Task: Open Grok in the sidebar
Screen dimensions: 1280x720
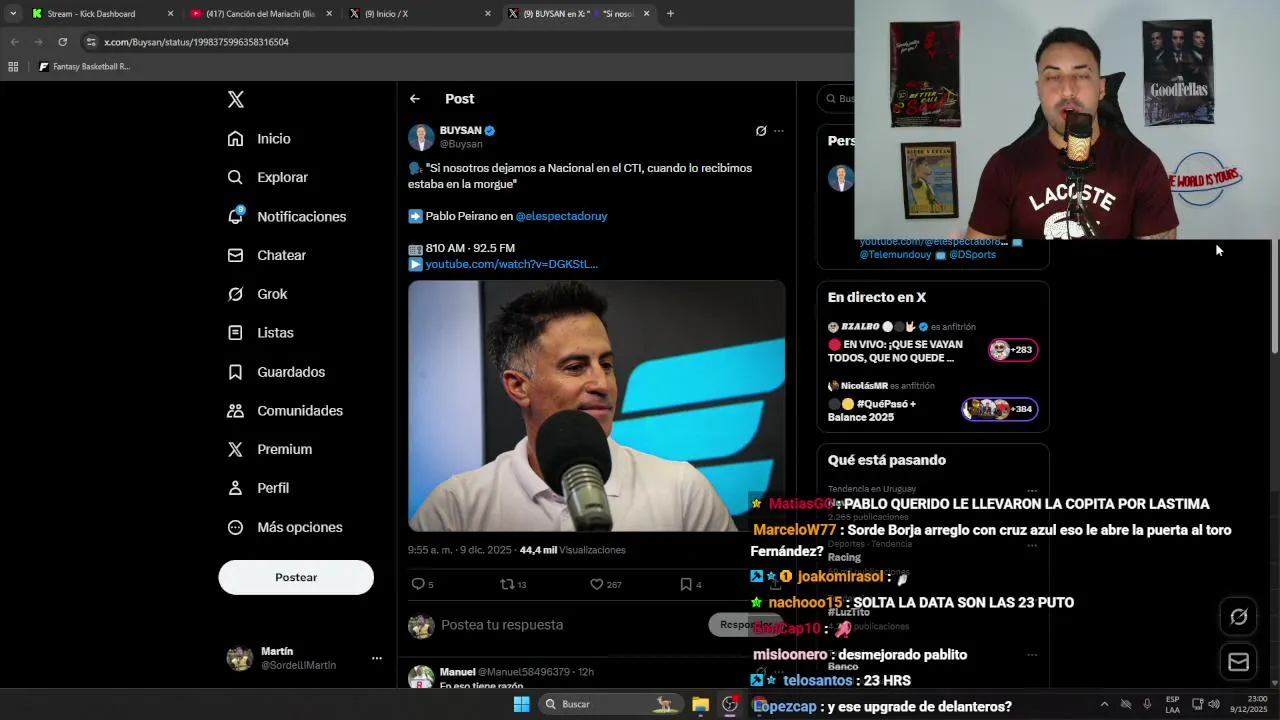Action: click(x=257, y=294)
